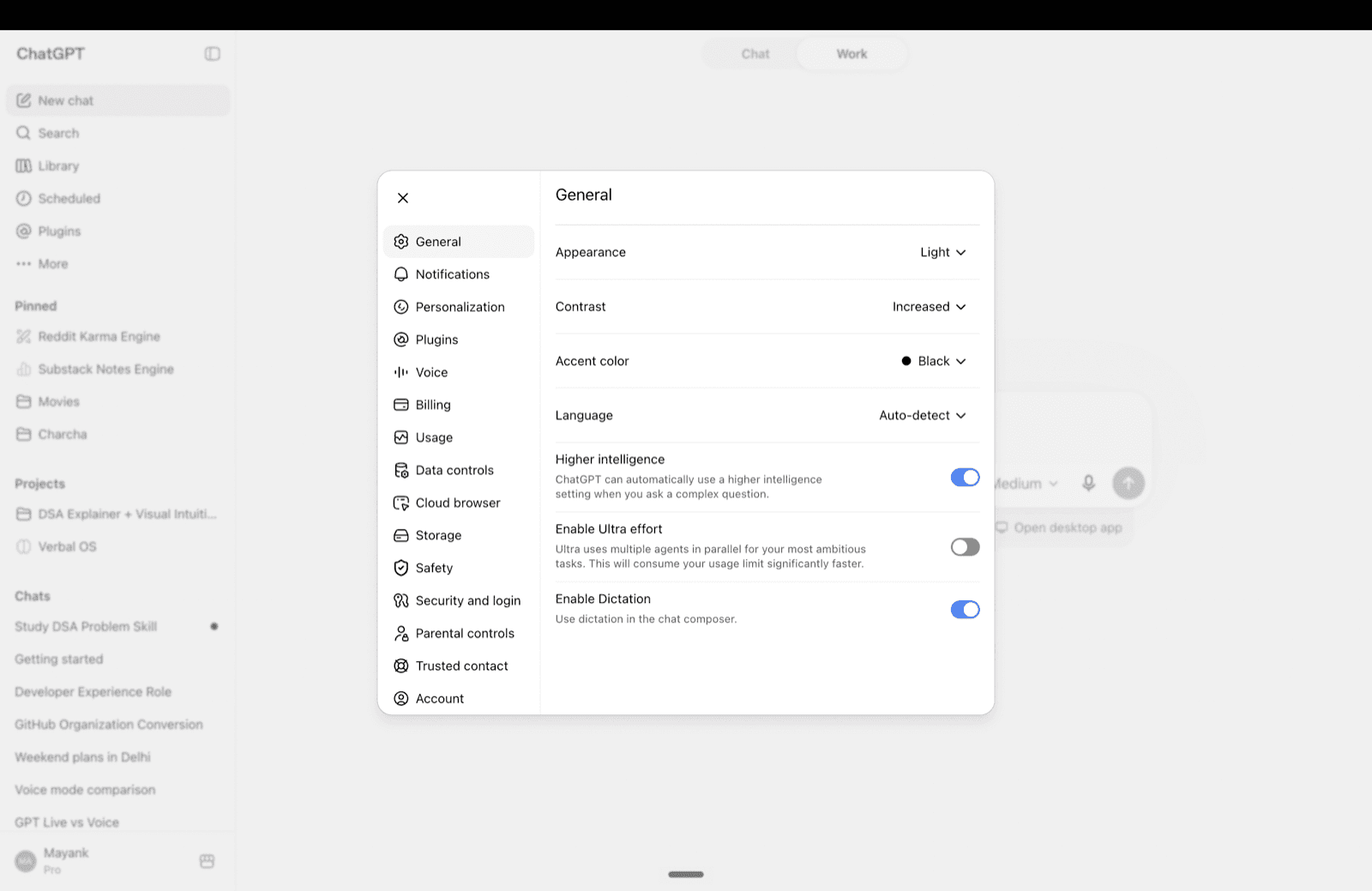Select the Personalization settings tab

[459, 307]
